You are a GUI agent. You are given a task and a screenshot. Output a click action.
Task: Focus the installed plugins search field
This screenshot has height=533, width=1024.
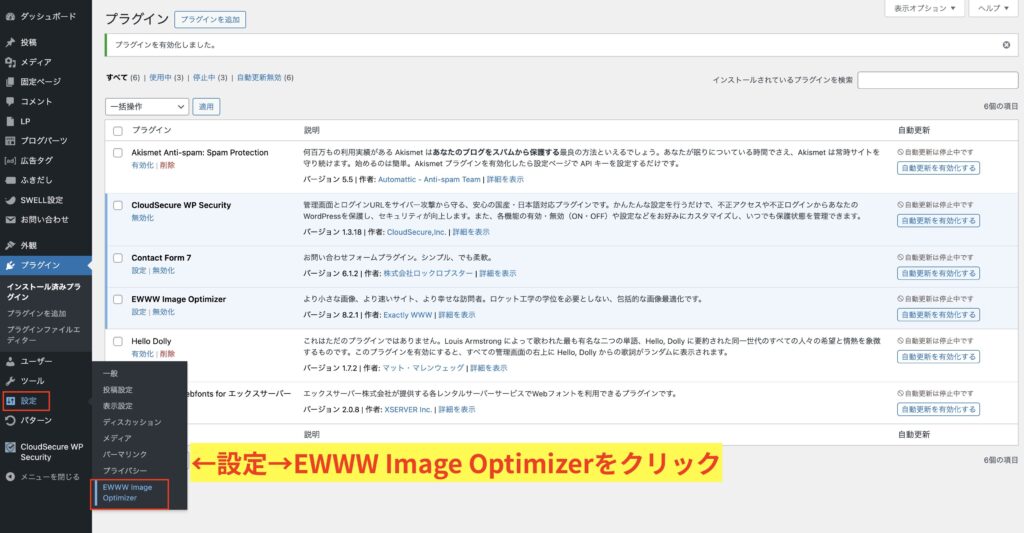(x=937, y=80)
